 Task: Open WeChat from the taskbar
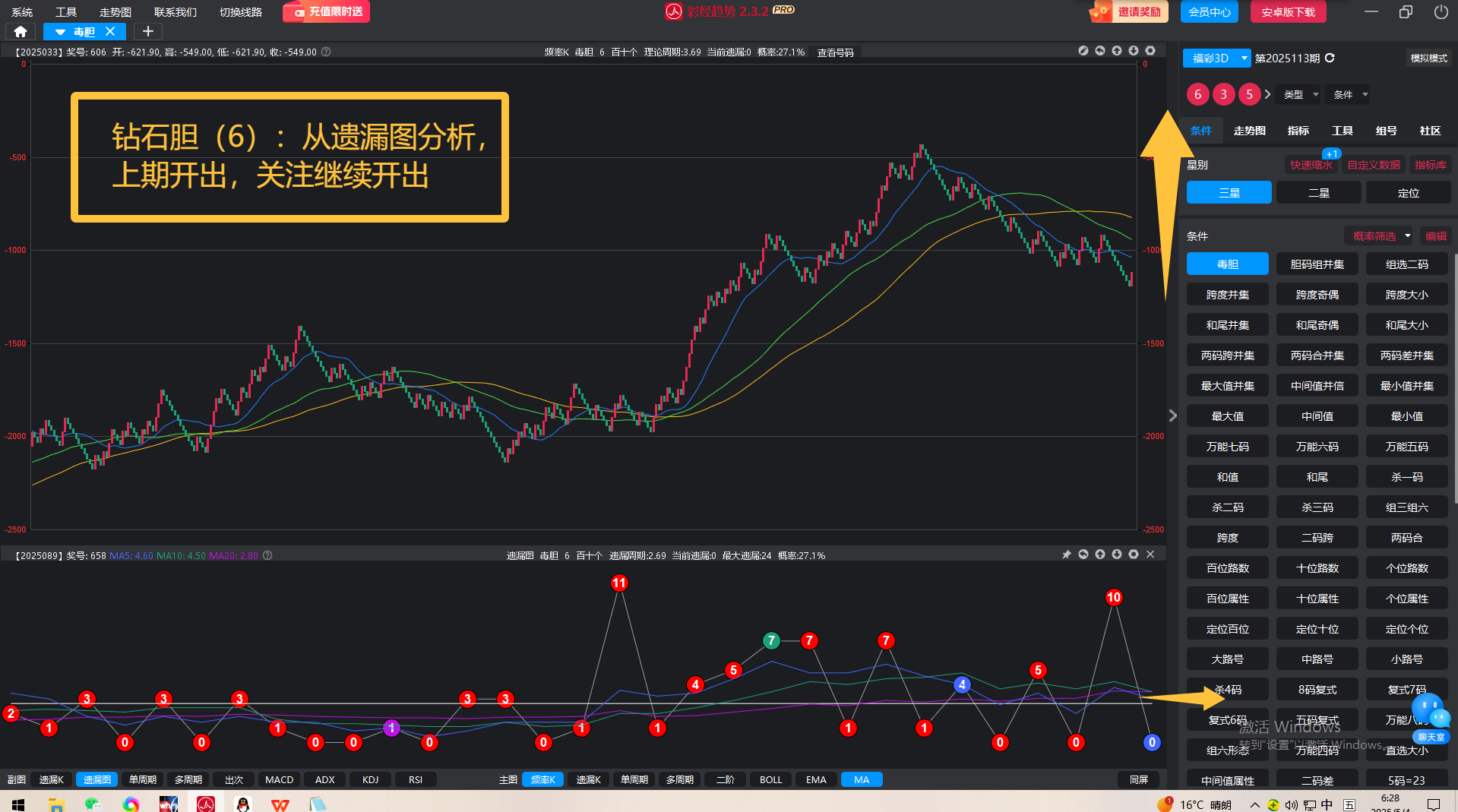pyautogui.click(x=93, y=804)
